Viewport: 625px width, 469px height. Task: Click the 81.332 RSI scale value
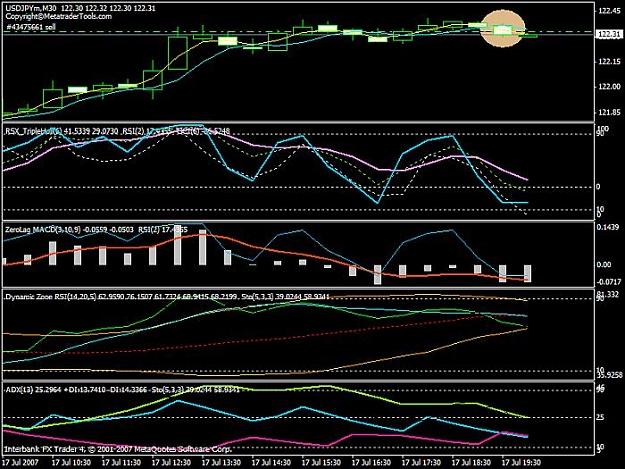pos(609,294)
